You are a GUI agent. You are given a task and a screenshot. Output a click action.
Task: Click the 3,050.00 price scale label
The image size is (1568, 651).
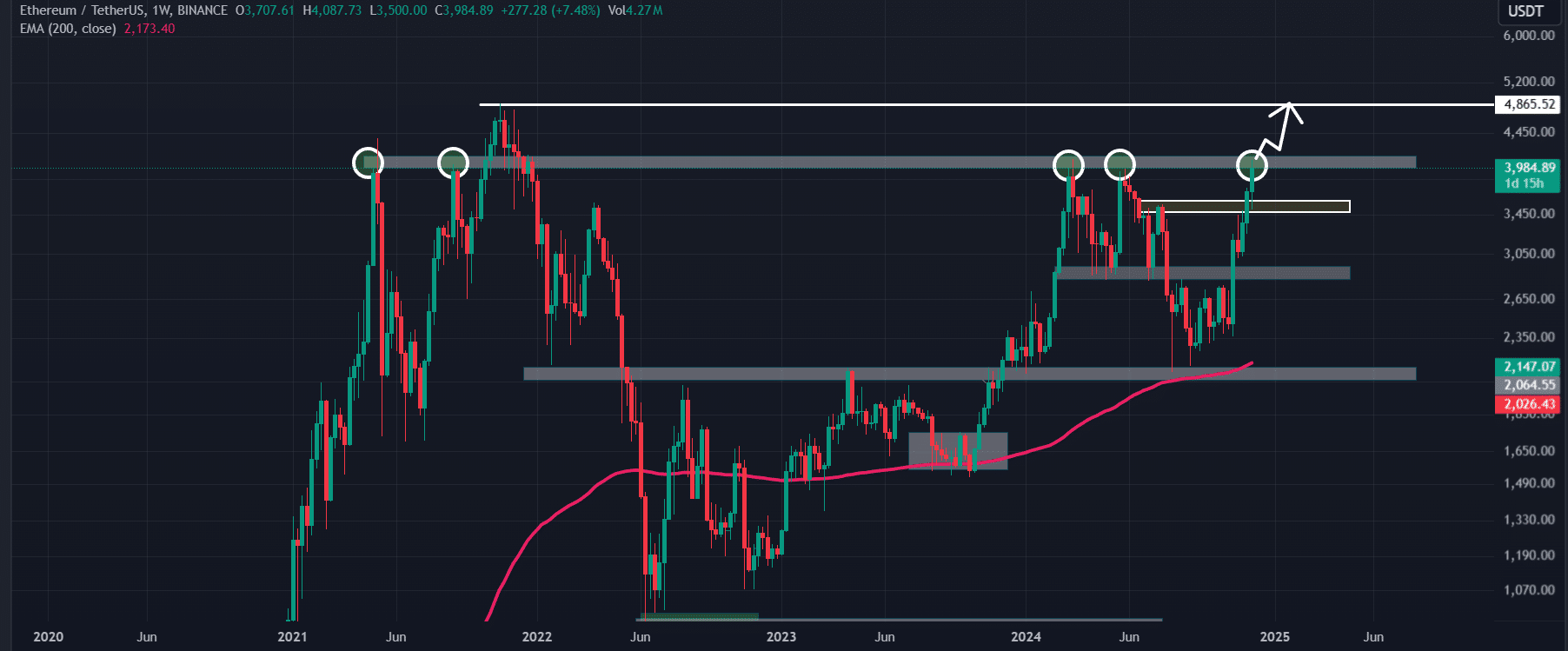coord(1529,254)
